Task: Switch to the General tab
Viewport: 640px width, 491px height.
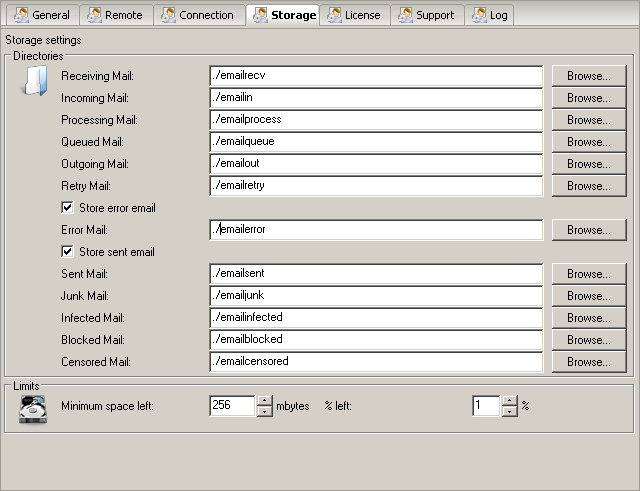Action: pyautogui.click(x=42, y=15)
